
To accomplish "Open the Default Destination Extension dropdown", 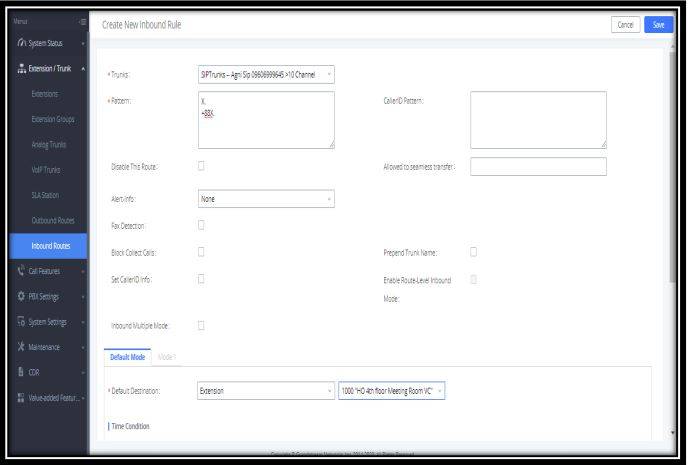I will 266,391.
